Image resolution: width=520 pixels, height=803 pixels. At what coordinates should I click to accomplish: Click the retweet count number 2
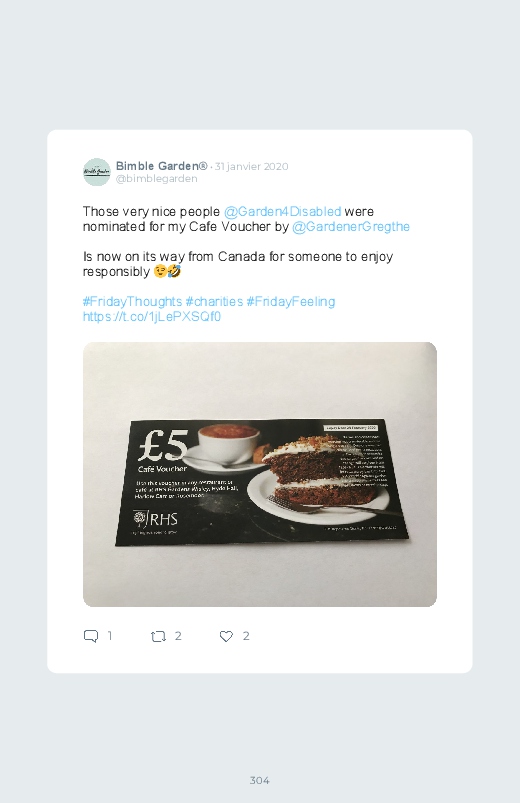(178, 636)
